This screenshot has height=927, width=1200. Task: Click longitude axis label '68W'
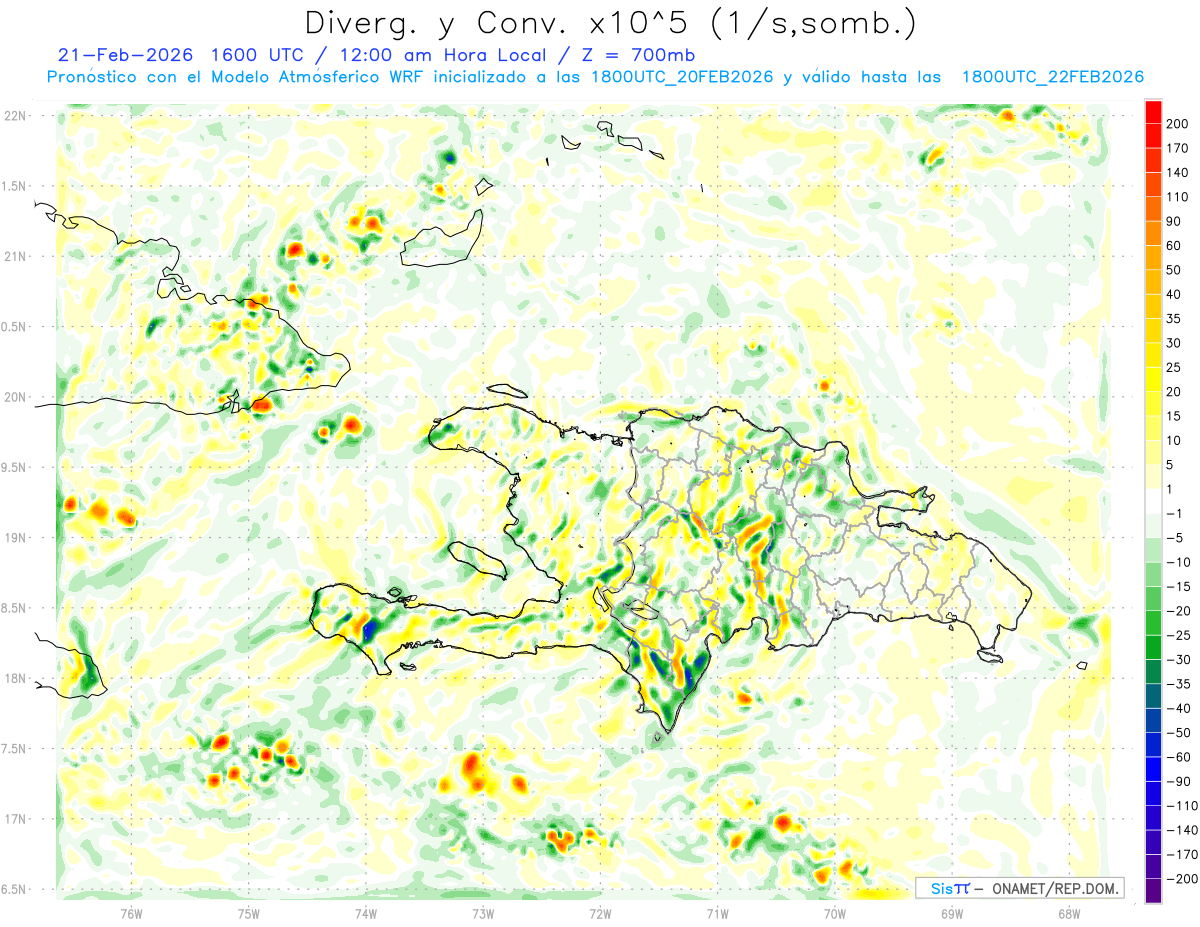[1069, 913]
